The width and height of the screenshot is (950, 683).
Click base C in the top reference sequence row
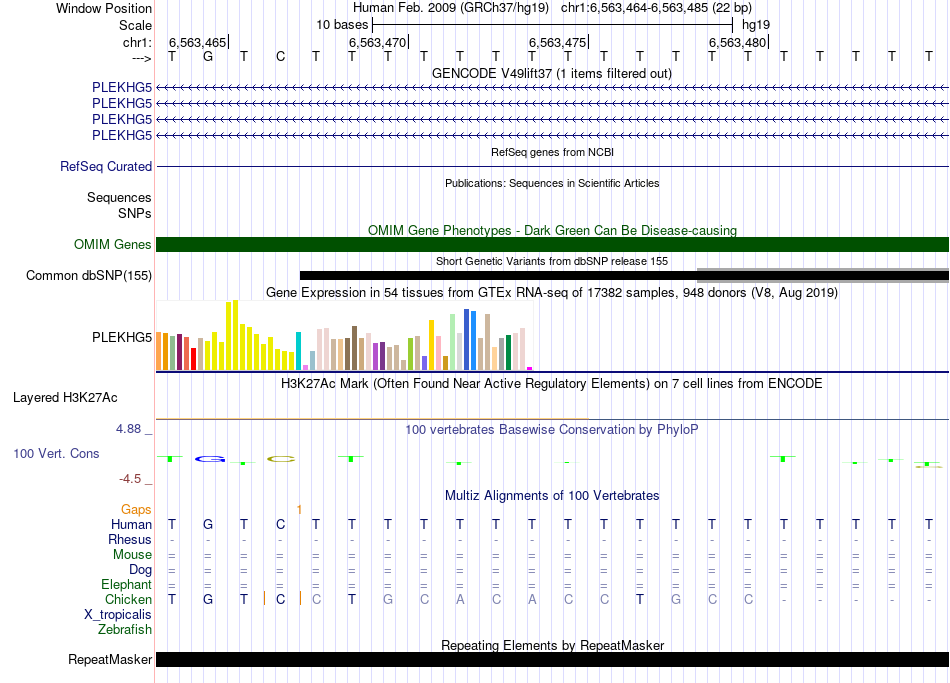280,57
